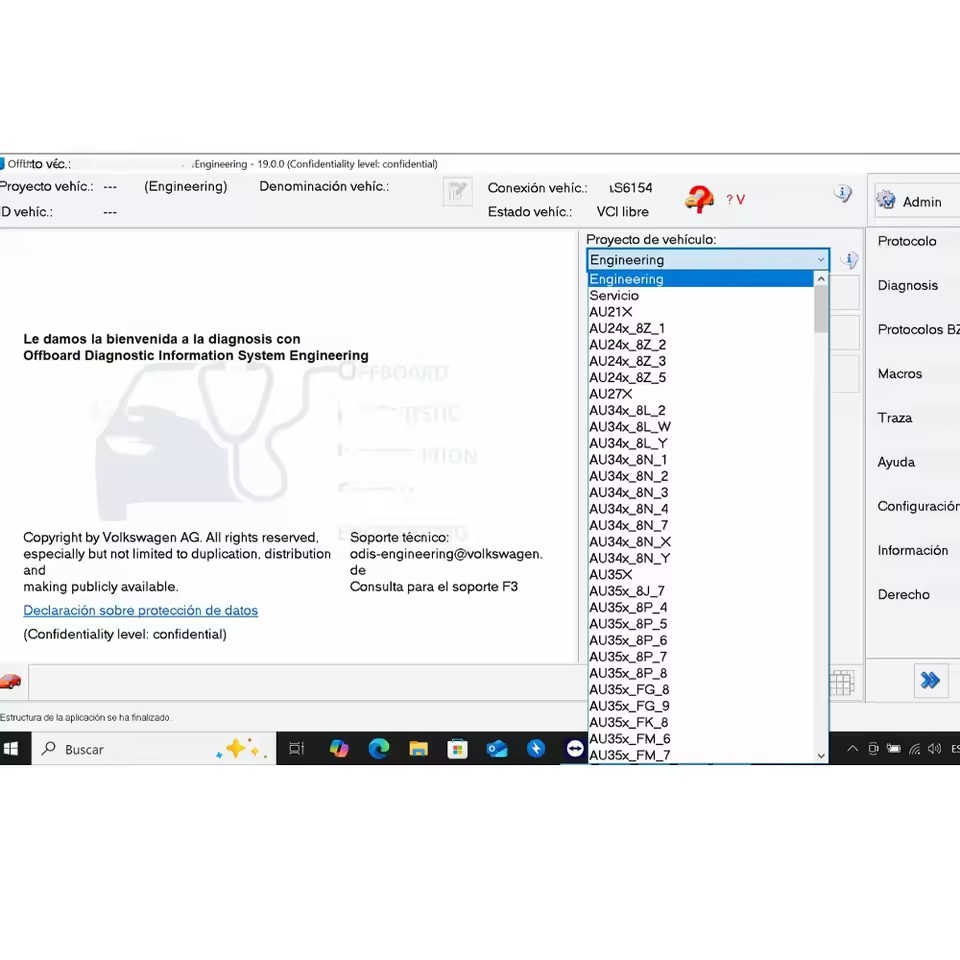
Task: Click the "VCI libre" vehicle status text
Action: pos(623,212)
